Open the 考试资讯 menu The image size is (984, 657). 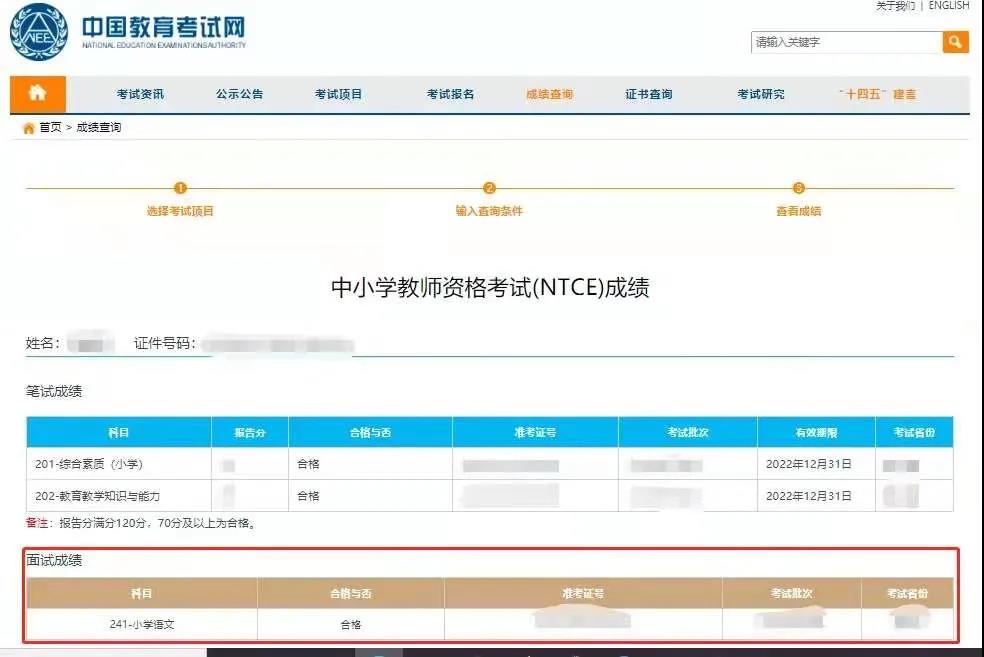point(140,95)
